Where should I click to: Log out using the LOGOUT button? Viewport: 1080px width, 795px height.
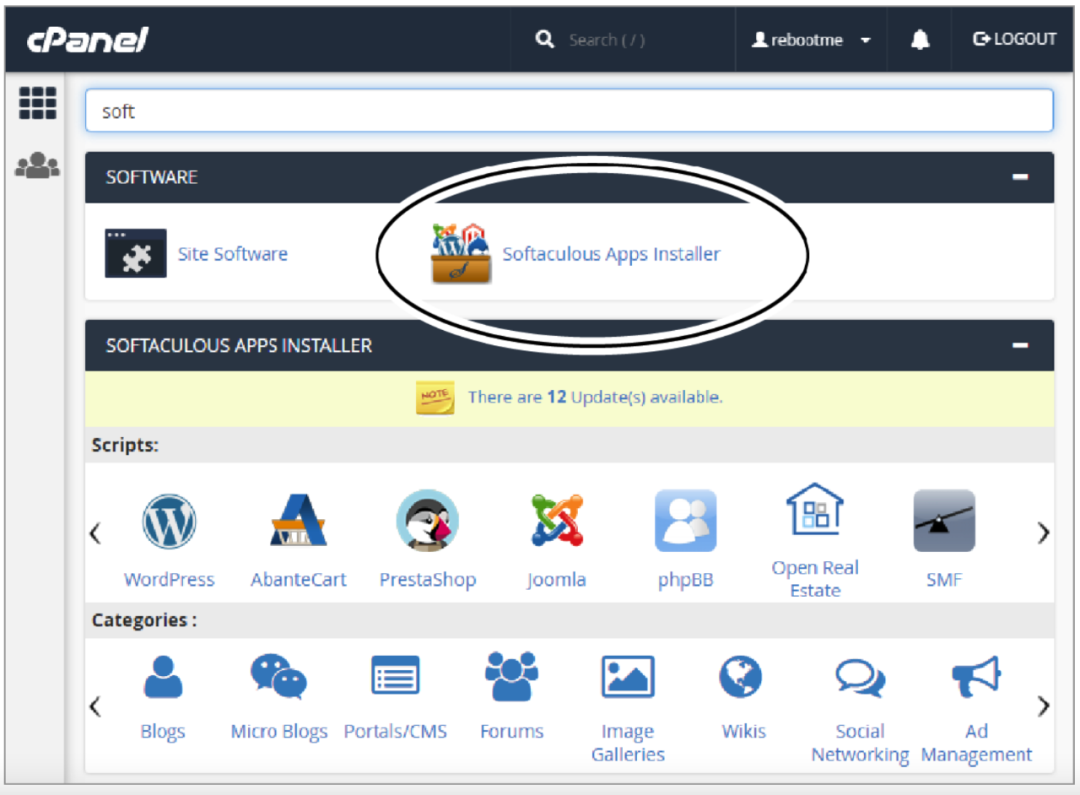[x=1014, y=39]
